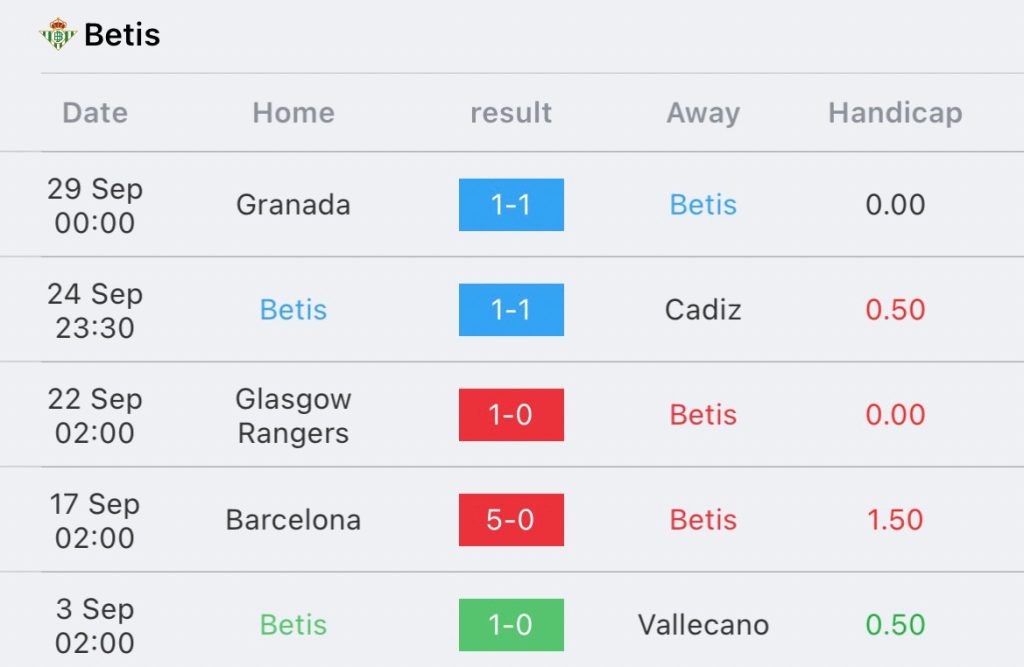Viewport: 1024px width, 667px height.
Task: Click the result column header
Action: click(x=511, y=112)
